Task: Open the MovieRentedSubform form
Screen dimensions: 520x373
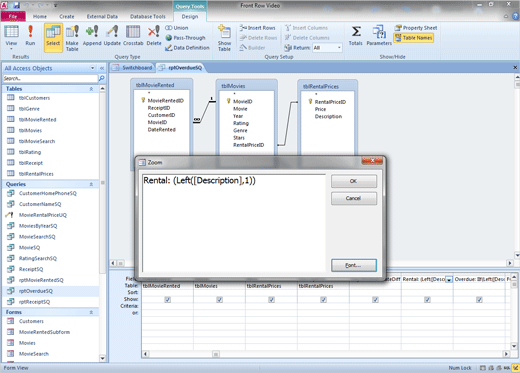Action: pyautogui.click(x=44, y=332)
